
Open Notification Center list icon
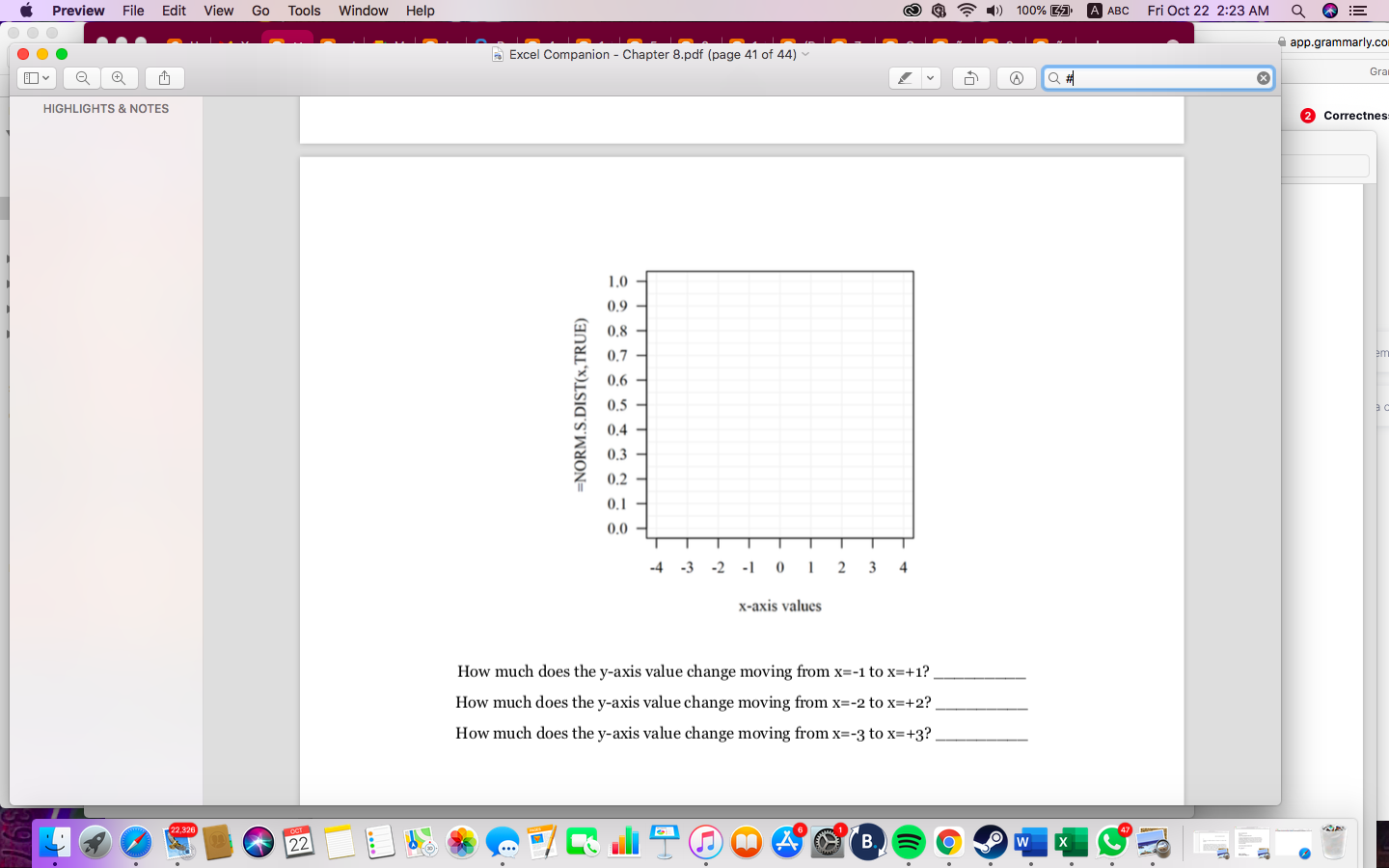(1358, 11)
